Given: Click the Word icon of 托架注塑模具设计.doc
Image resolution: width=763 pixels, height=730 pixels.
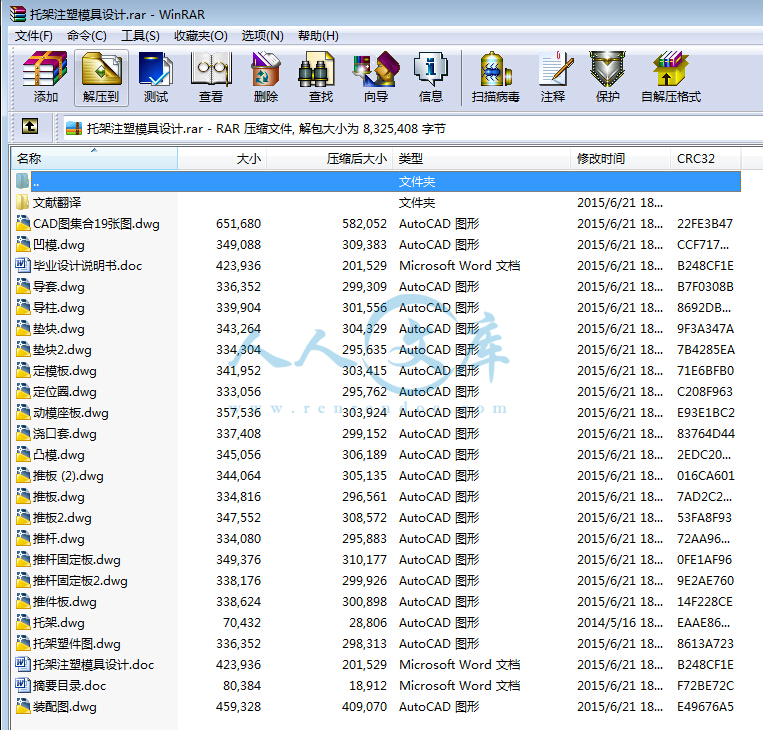Looking at the screenshot, I should click(x=22, y=664).
